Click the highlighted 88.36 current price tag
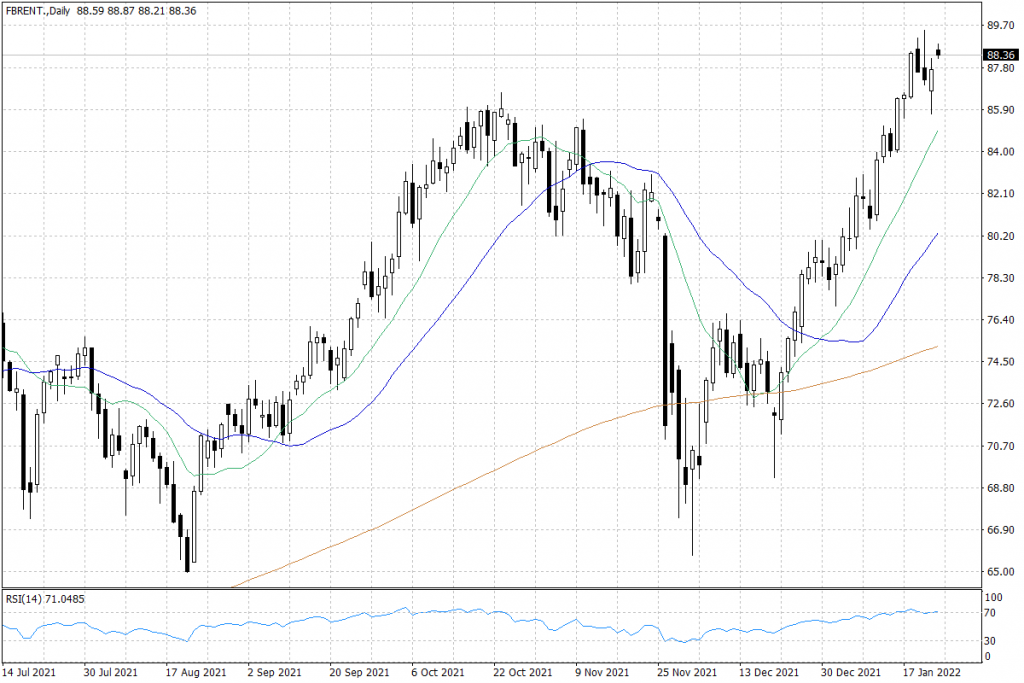Viewport: 1024px width, 683px height. (x=1000, y=55)
